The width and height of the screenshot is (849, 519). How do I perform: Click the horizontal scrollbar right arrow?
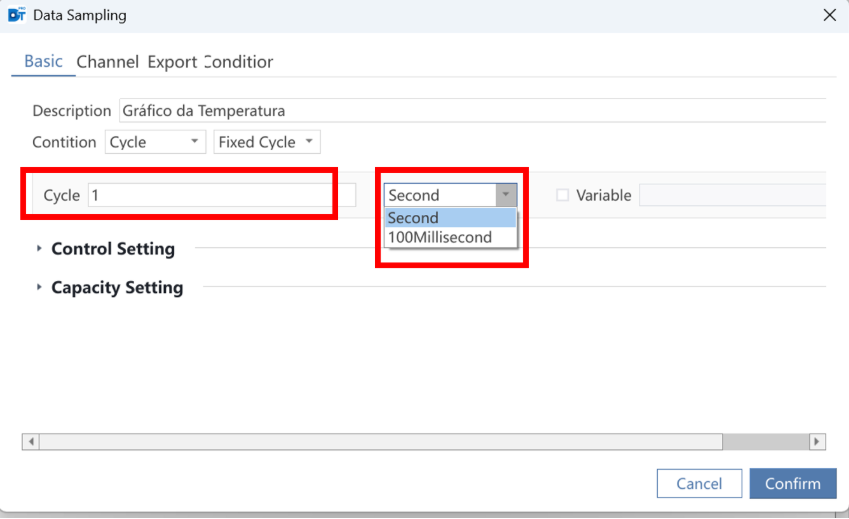(817, 442)
